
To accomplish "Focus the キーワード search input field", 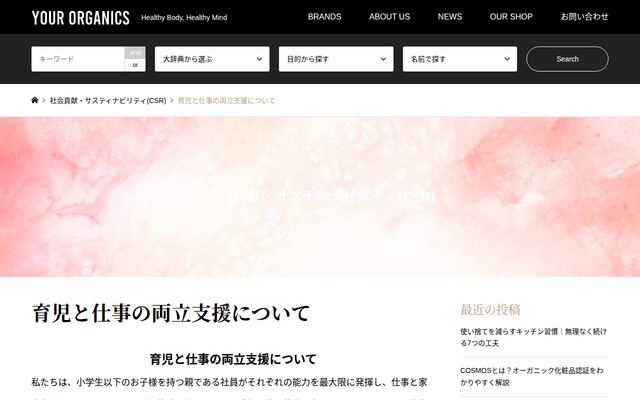I will [78, 59].
